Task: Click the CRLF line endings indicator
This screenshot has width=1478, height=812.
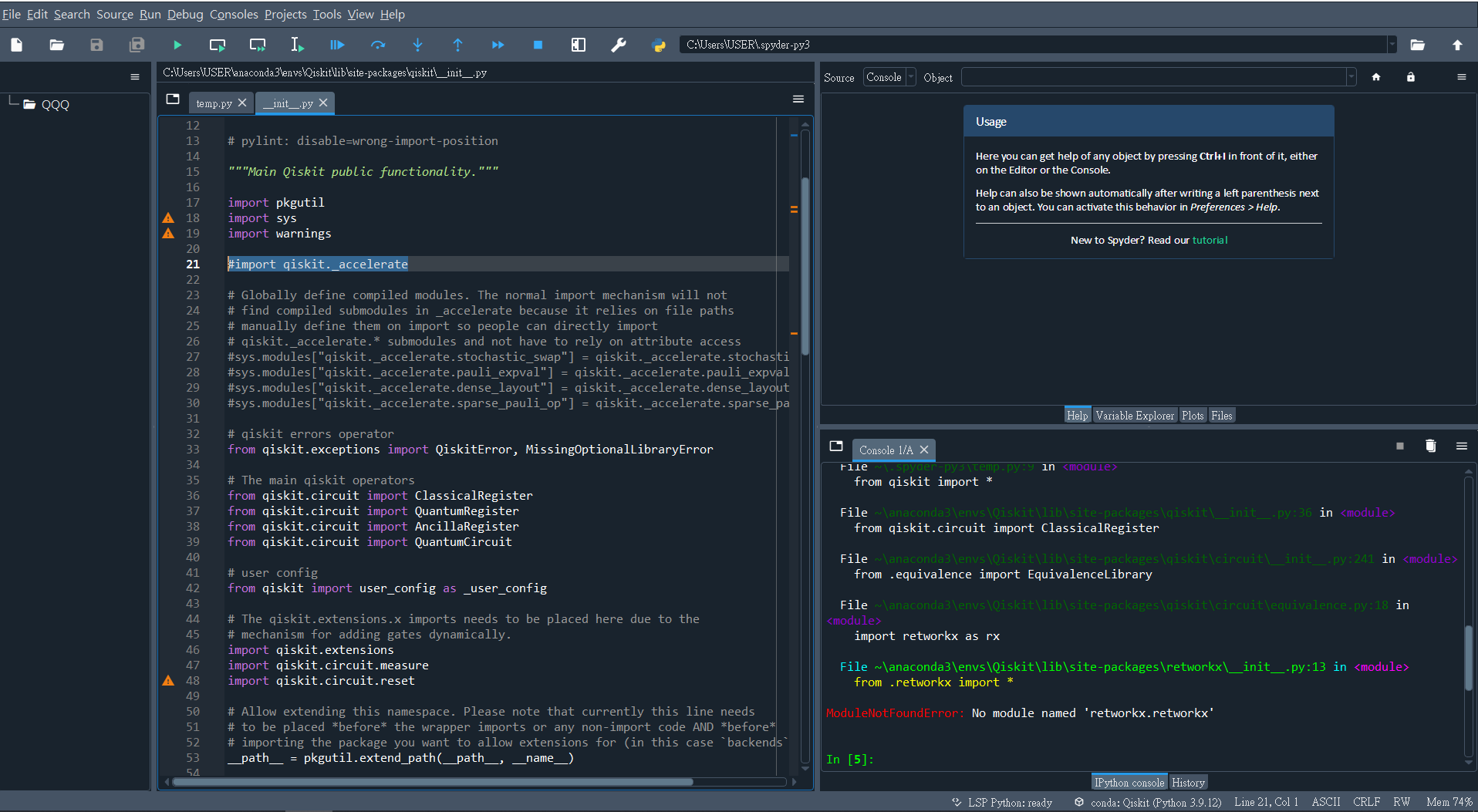Action: click(x=1366, y=802)
